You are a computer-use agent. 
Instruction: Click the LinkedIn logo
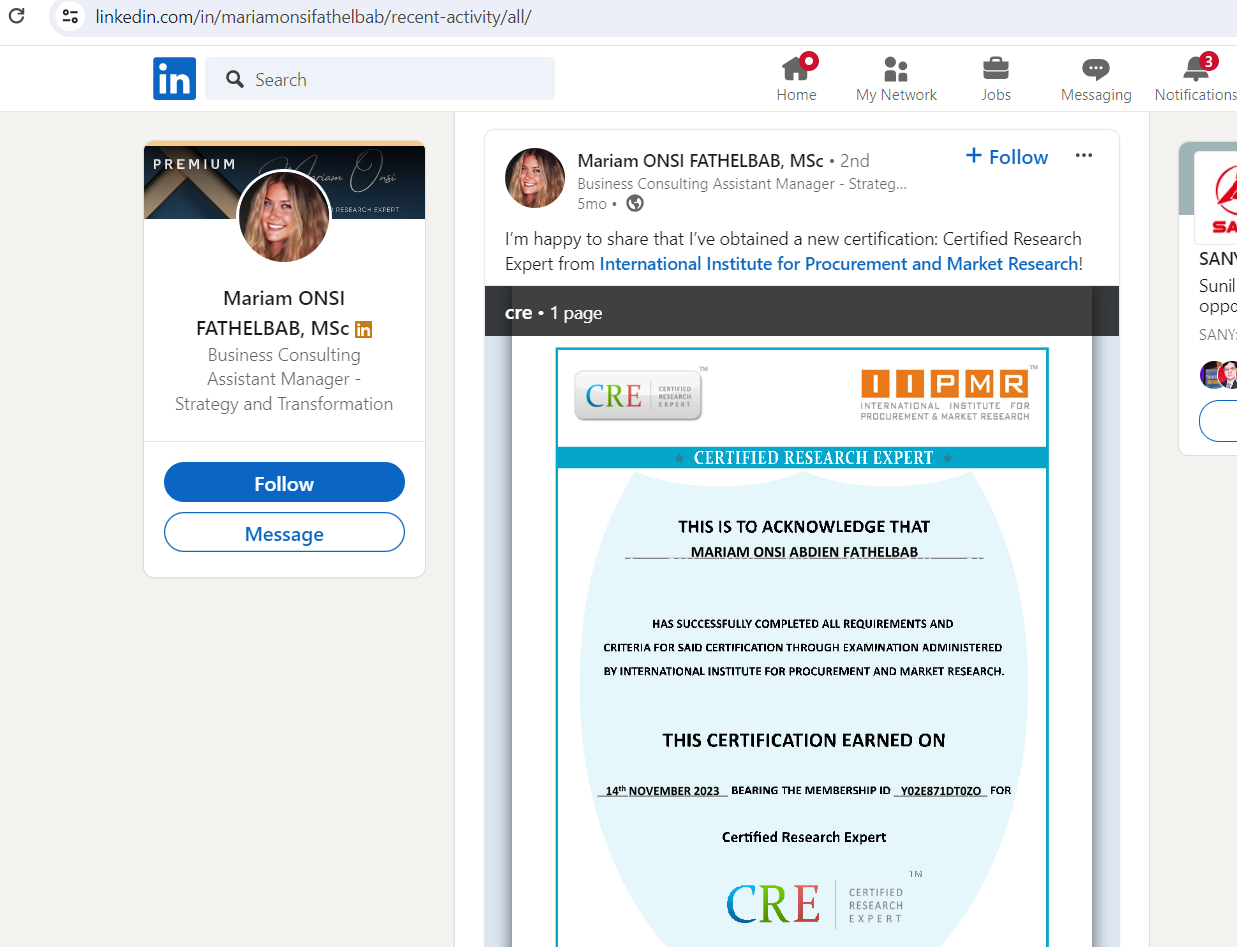[x=174, y=79]
